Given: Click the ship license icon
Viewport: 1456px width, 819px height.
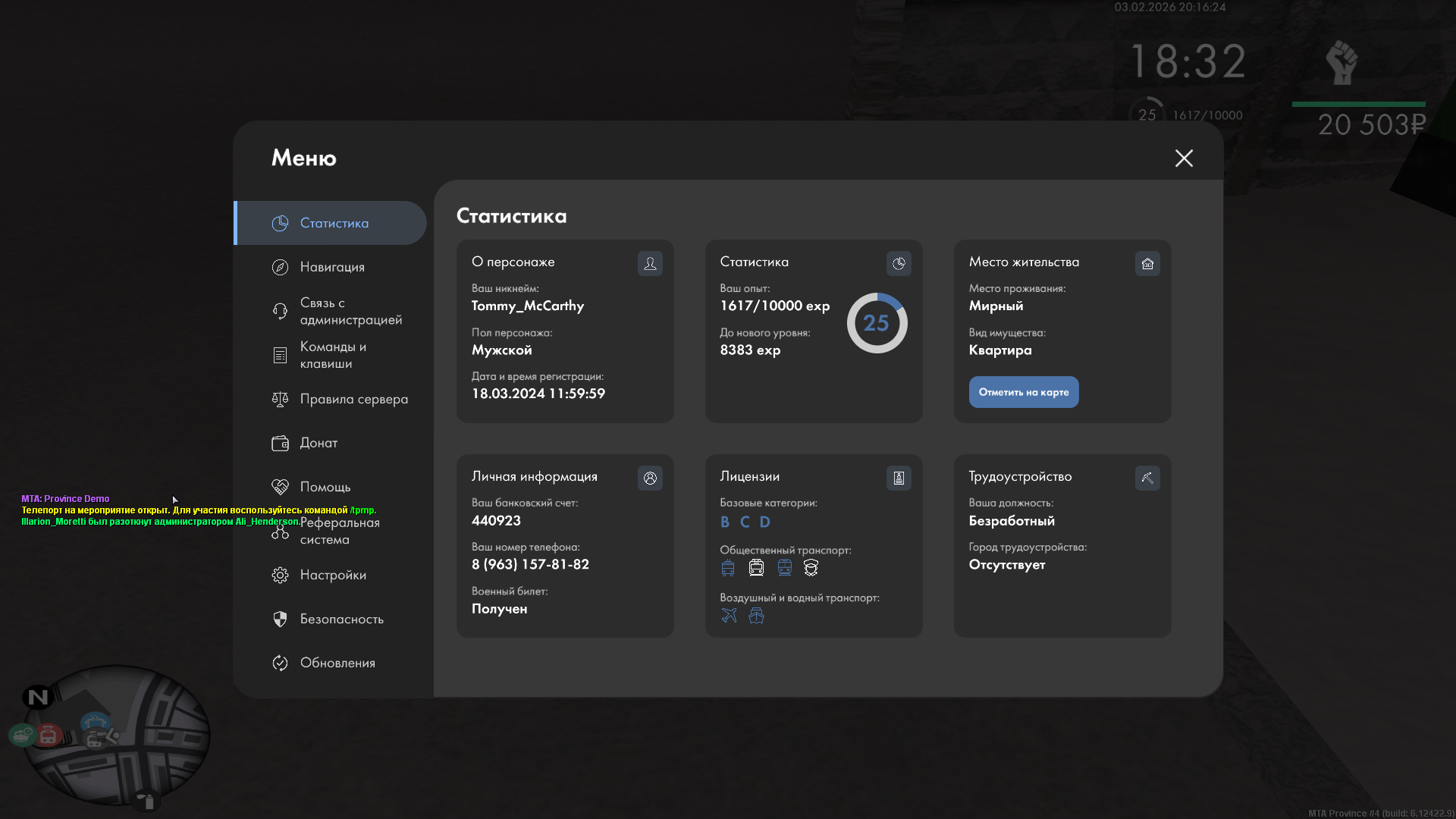Looking at the screenshot, I should [756, 615].
